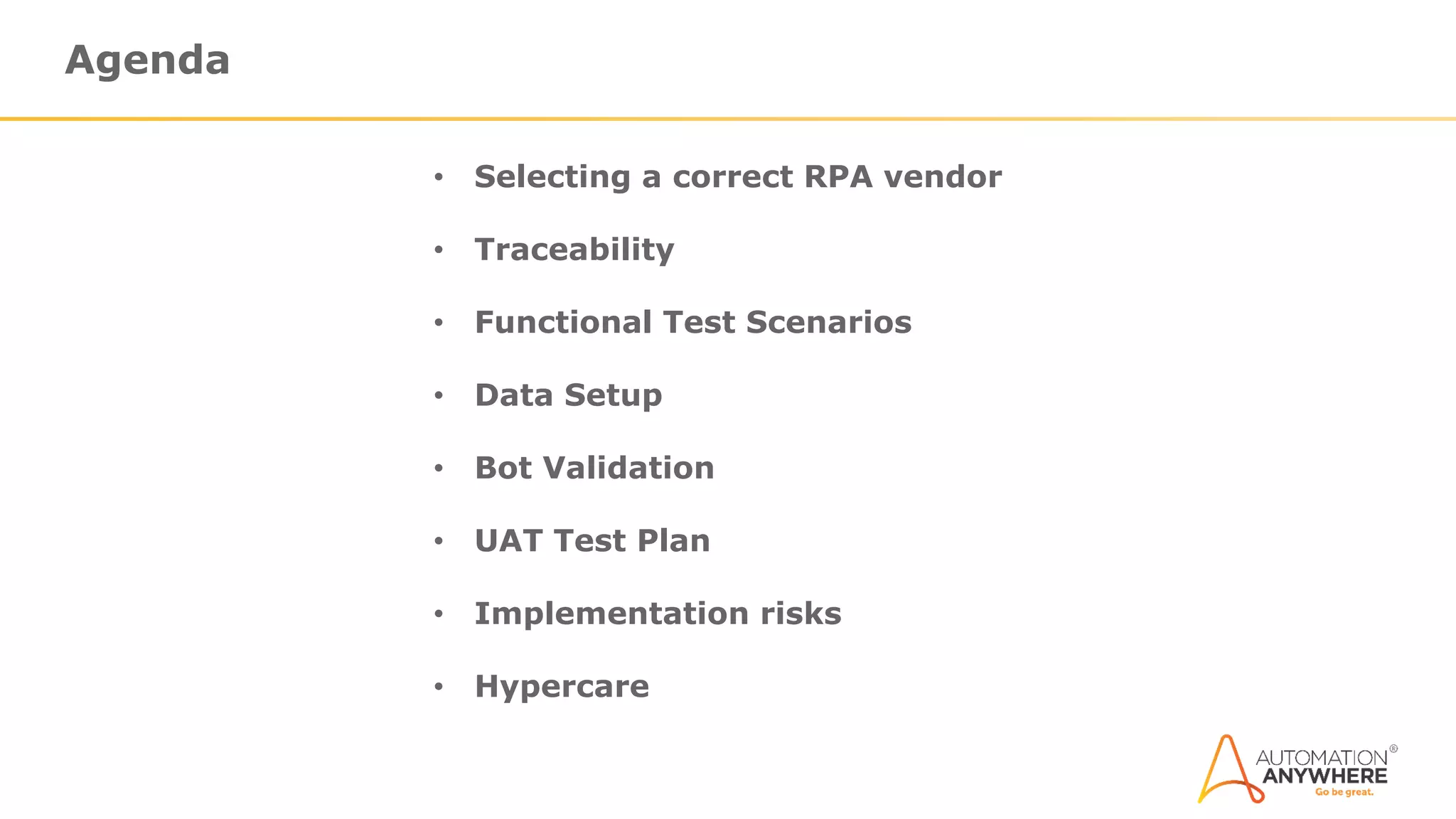Screen dimensions: 1456x819
Task: Select the Functional Test Scenarios item
Action: [693, 322]
